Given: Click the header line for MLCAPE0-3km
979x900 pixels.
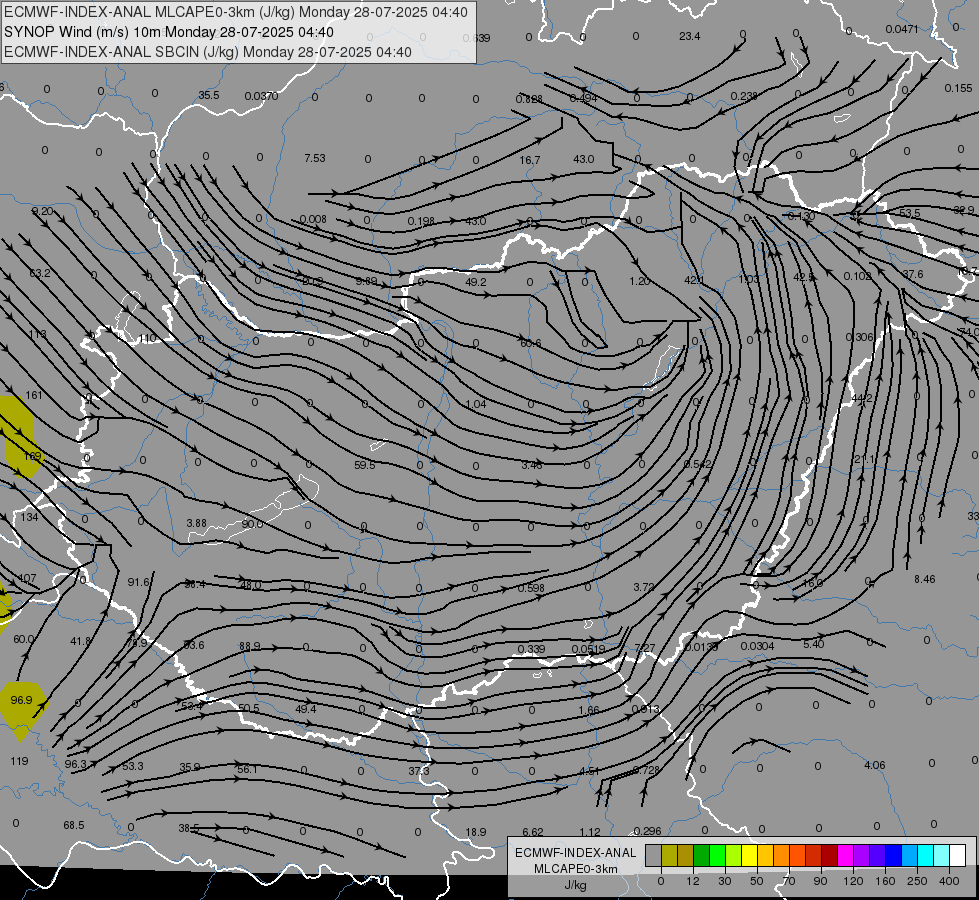Looking at the screenshot, I should pos(235,12).
